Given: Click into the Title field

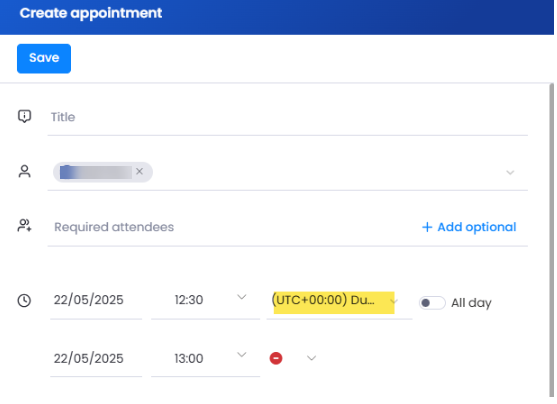Looking at the screenshot, I should 288,117.
